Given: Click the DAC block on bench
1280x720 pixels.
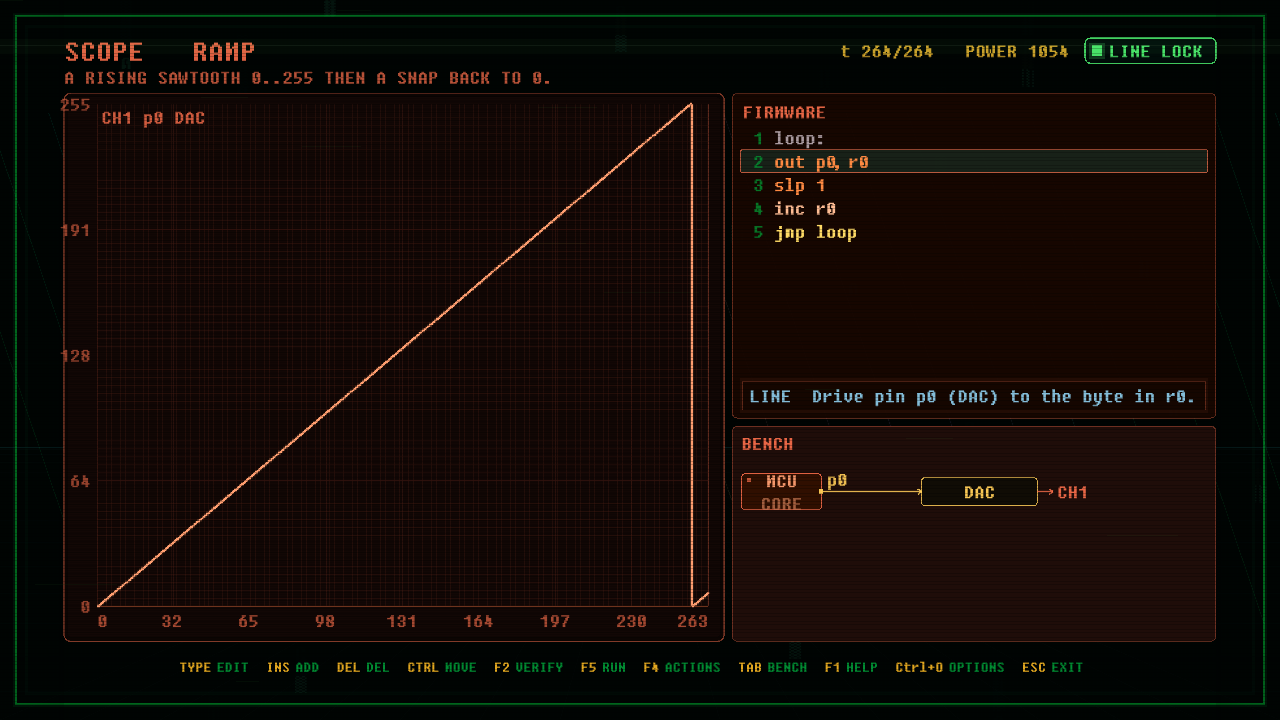Looking at the screenshot, I should point(979,492).
